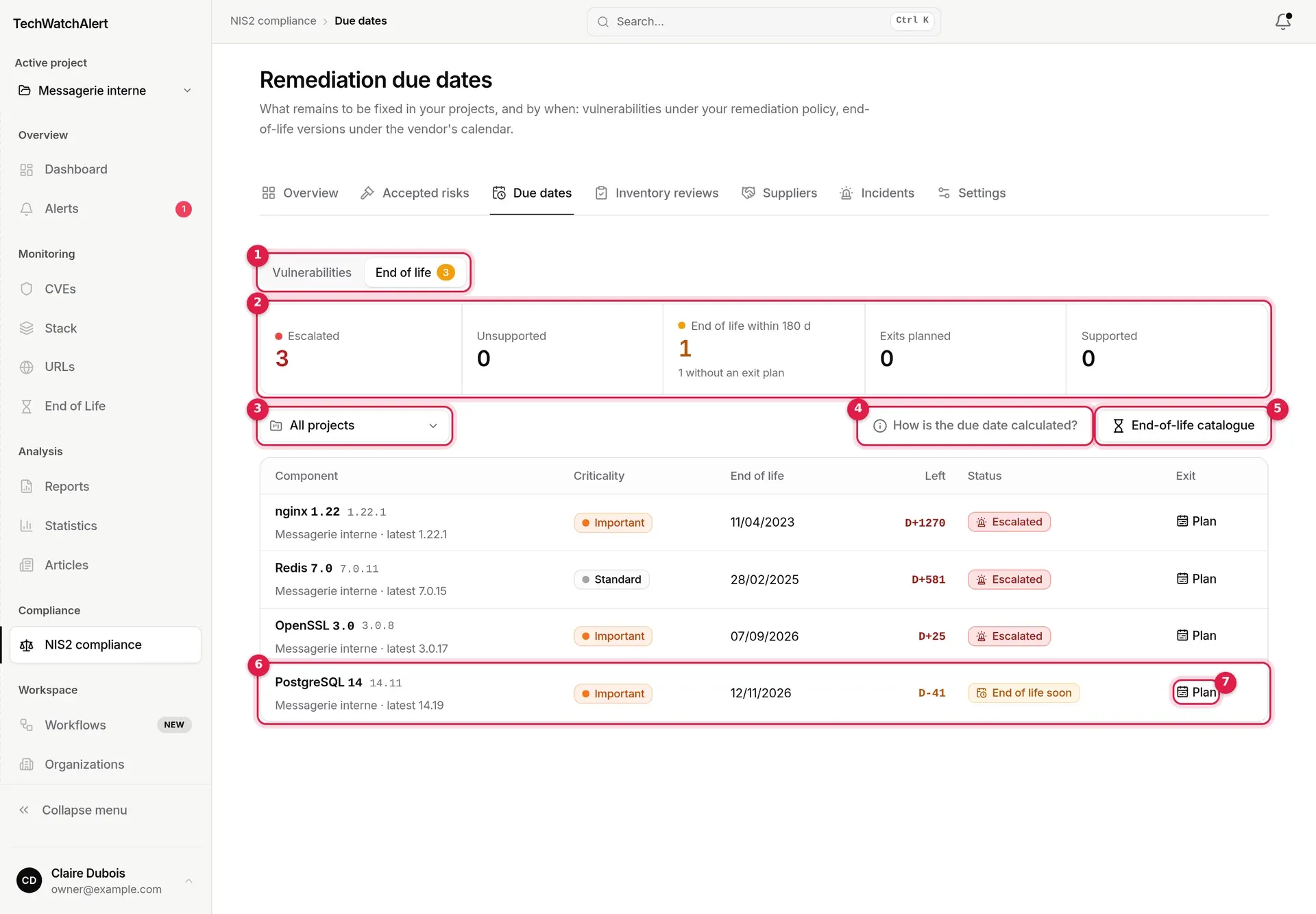Click Plan for the PostgreSQL 14 row

[x=1197, y=692]
